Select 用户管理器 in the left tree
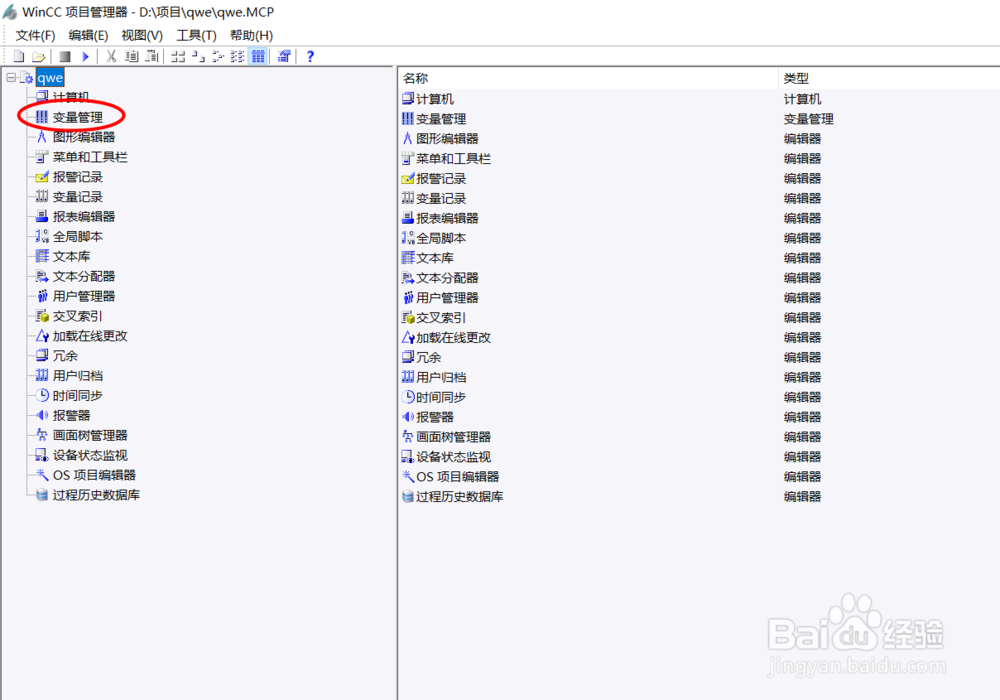Viewport: 1000px width, 700px height. (84, 296)
